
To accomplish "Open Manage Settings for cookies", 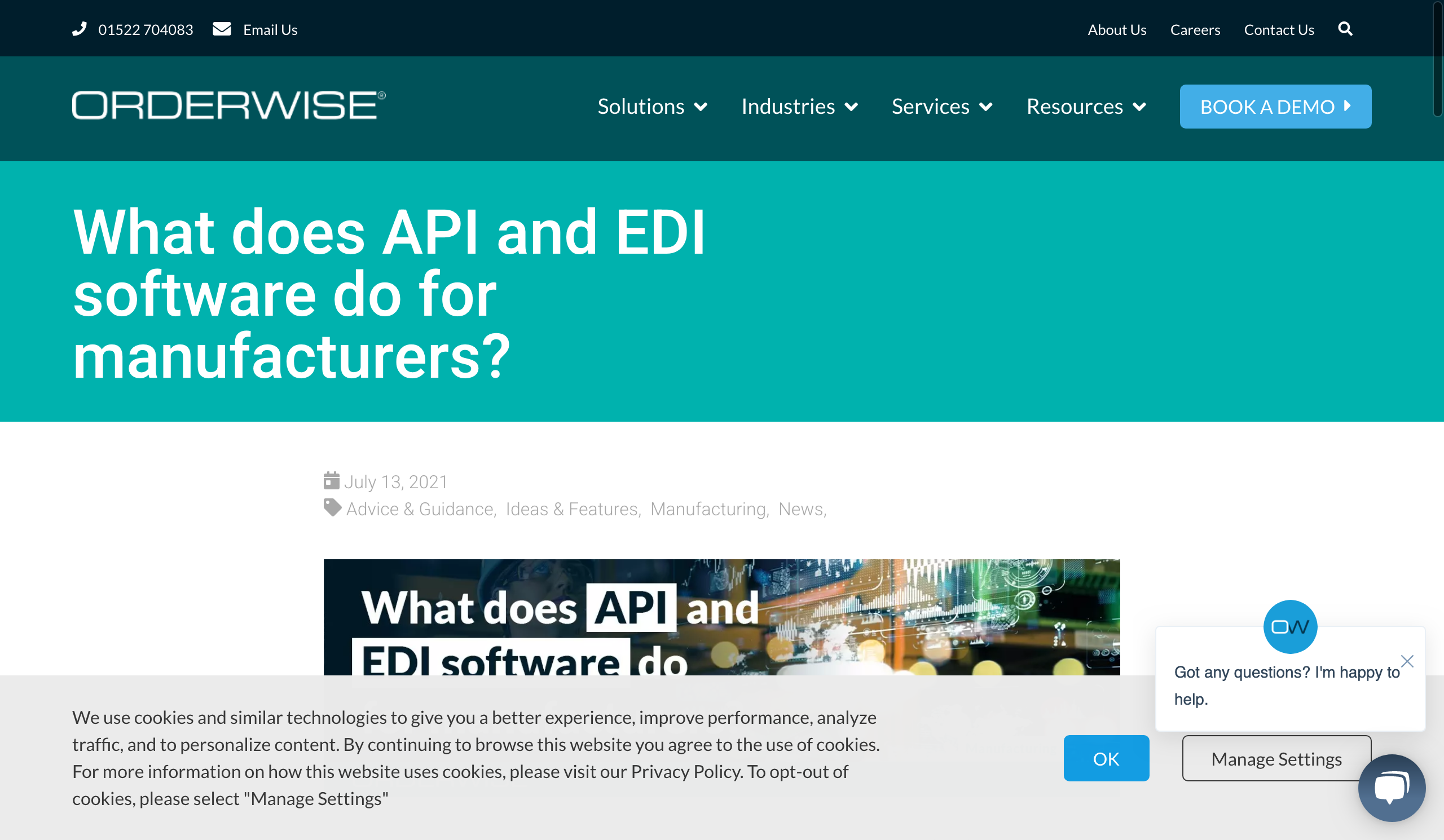I will [1276, 758].
